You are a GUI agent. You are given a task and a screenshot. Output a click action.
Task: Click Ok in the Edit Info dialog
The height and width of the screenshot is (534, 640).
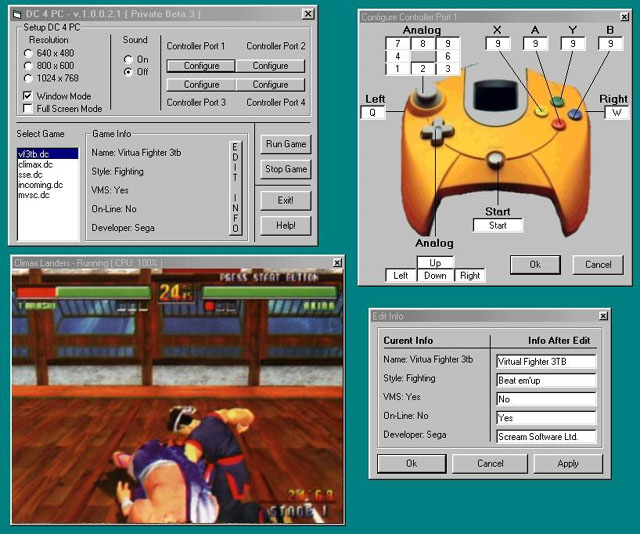click(x=411, y=463)
